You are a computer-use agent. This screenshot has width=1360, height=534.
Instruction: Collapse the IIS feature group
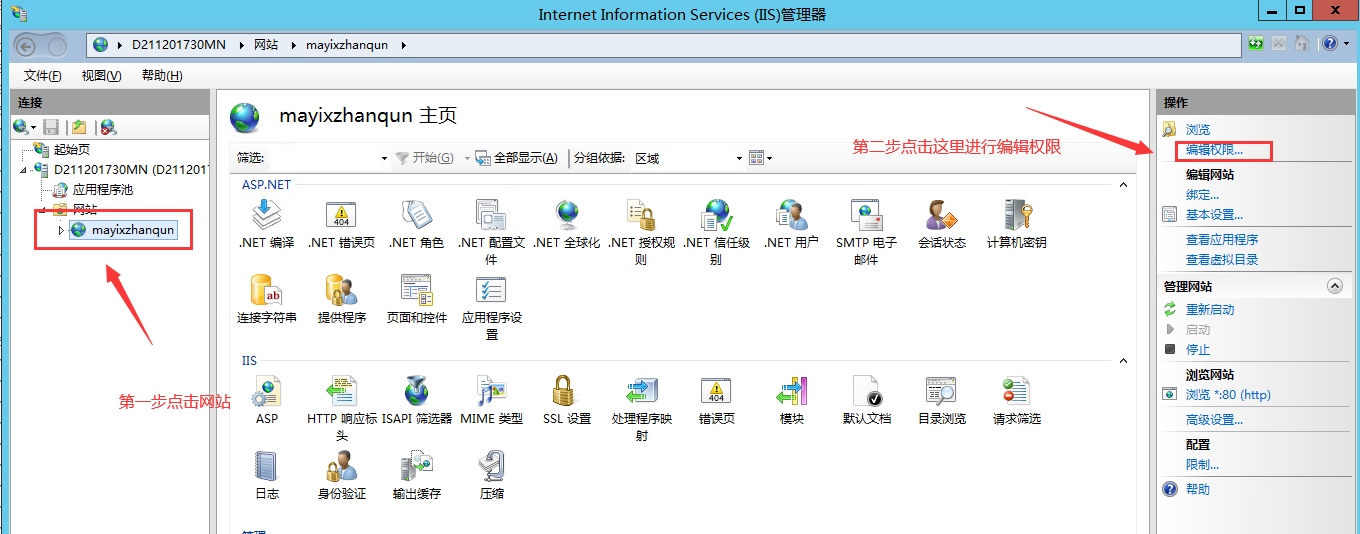[x=1123, y=361]
